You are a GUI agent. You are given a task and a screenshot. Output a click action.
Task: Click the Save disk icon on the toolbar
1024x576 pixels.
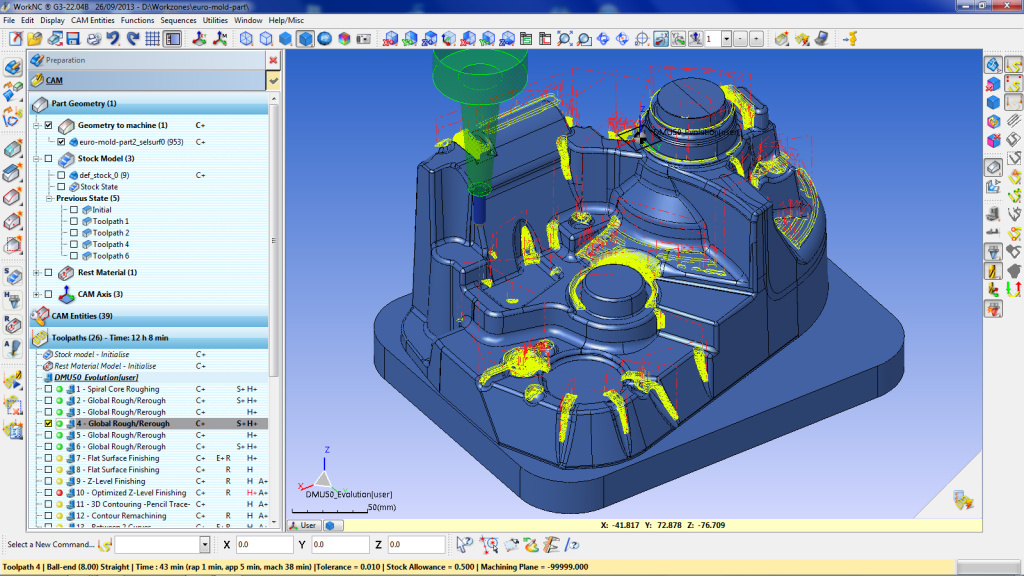72,37
